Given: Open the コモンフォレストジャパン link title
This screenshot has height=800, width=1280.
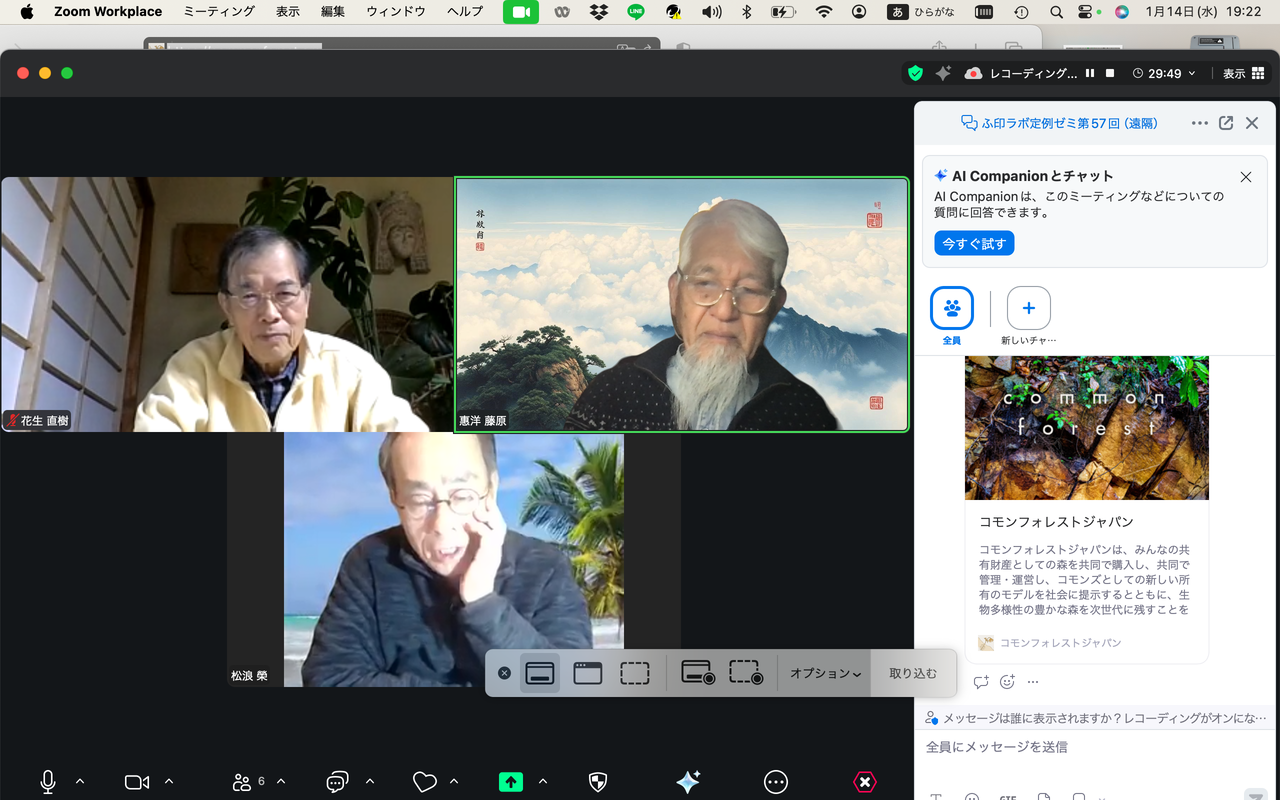Looking at the screenshot, I should [1056, 522].
